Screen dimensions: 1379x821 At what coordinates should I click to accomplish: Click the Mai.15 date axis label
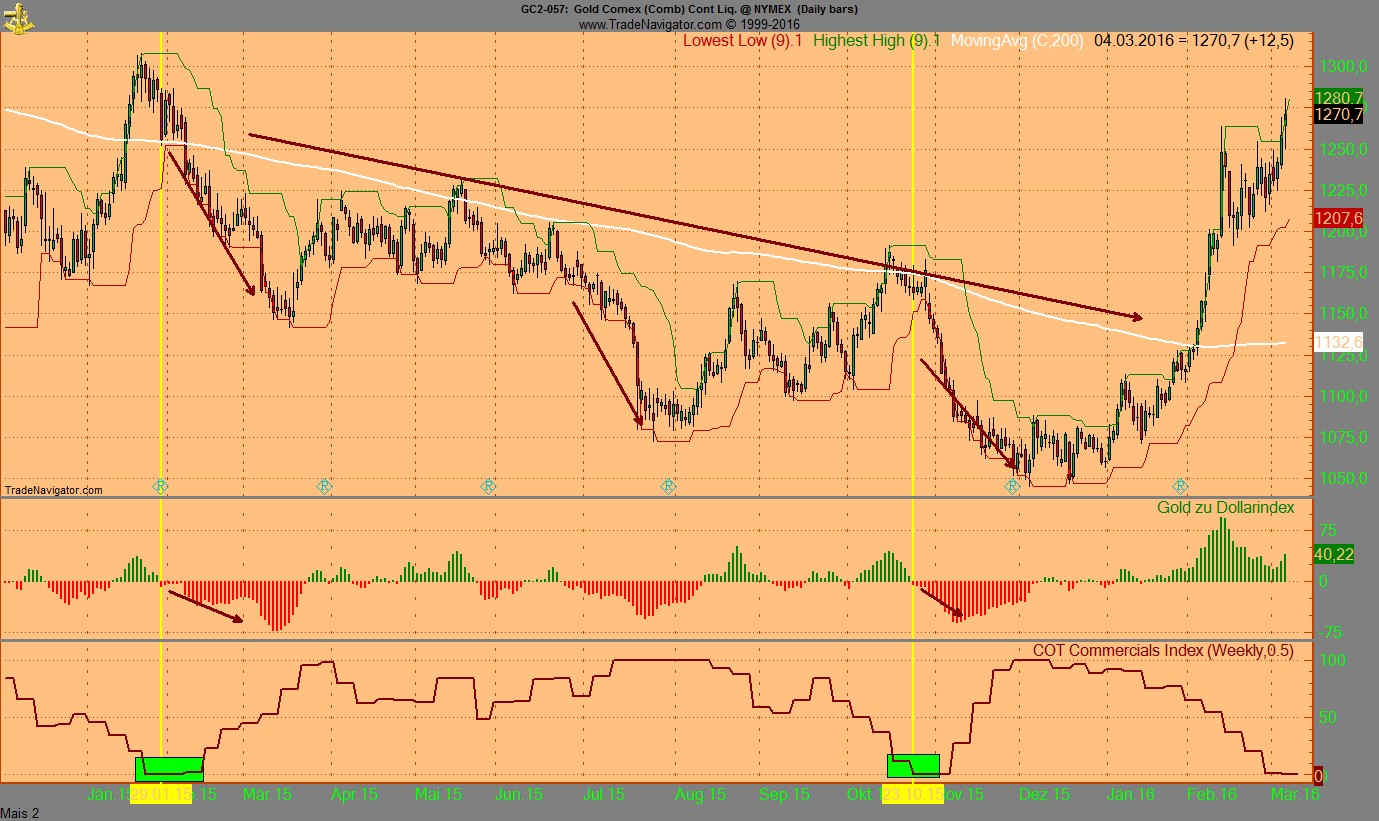pyautogui.click(x=438, y=795)
